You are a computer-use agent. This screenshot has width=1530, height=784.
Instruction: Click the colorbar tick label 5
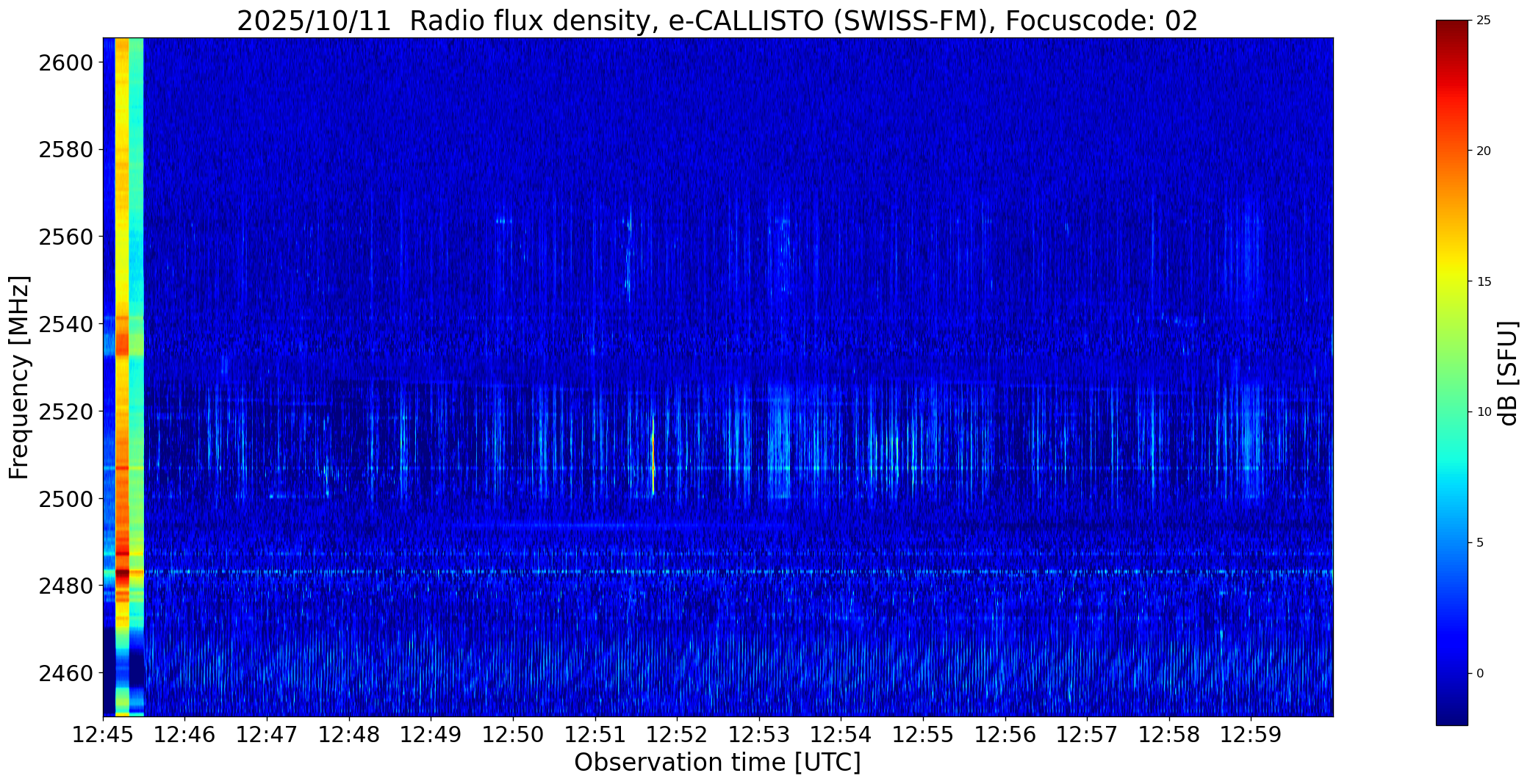click(1480, 543)
